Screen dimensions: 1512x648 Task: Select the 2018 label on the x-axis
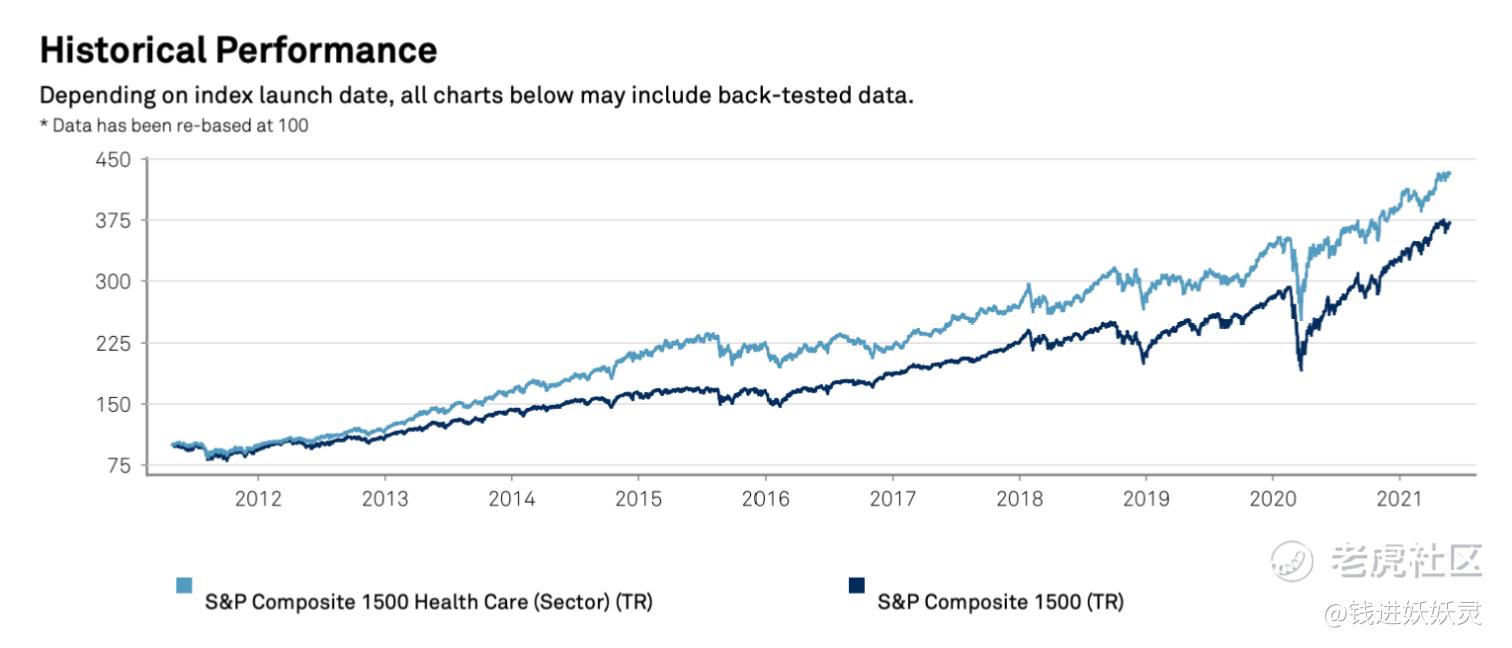coord(1020,497)
